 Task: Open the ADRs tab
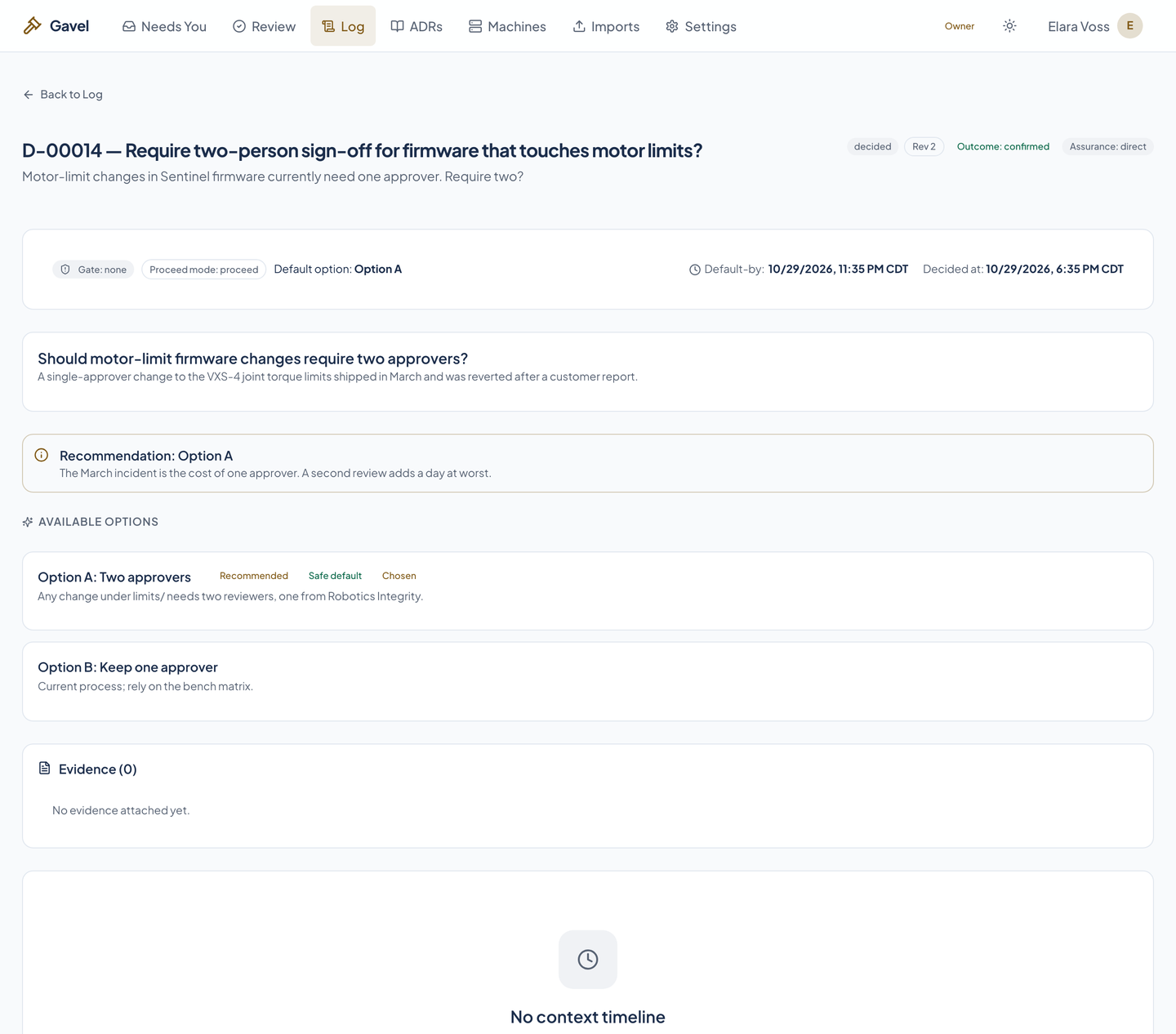416,26
